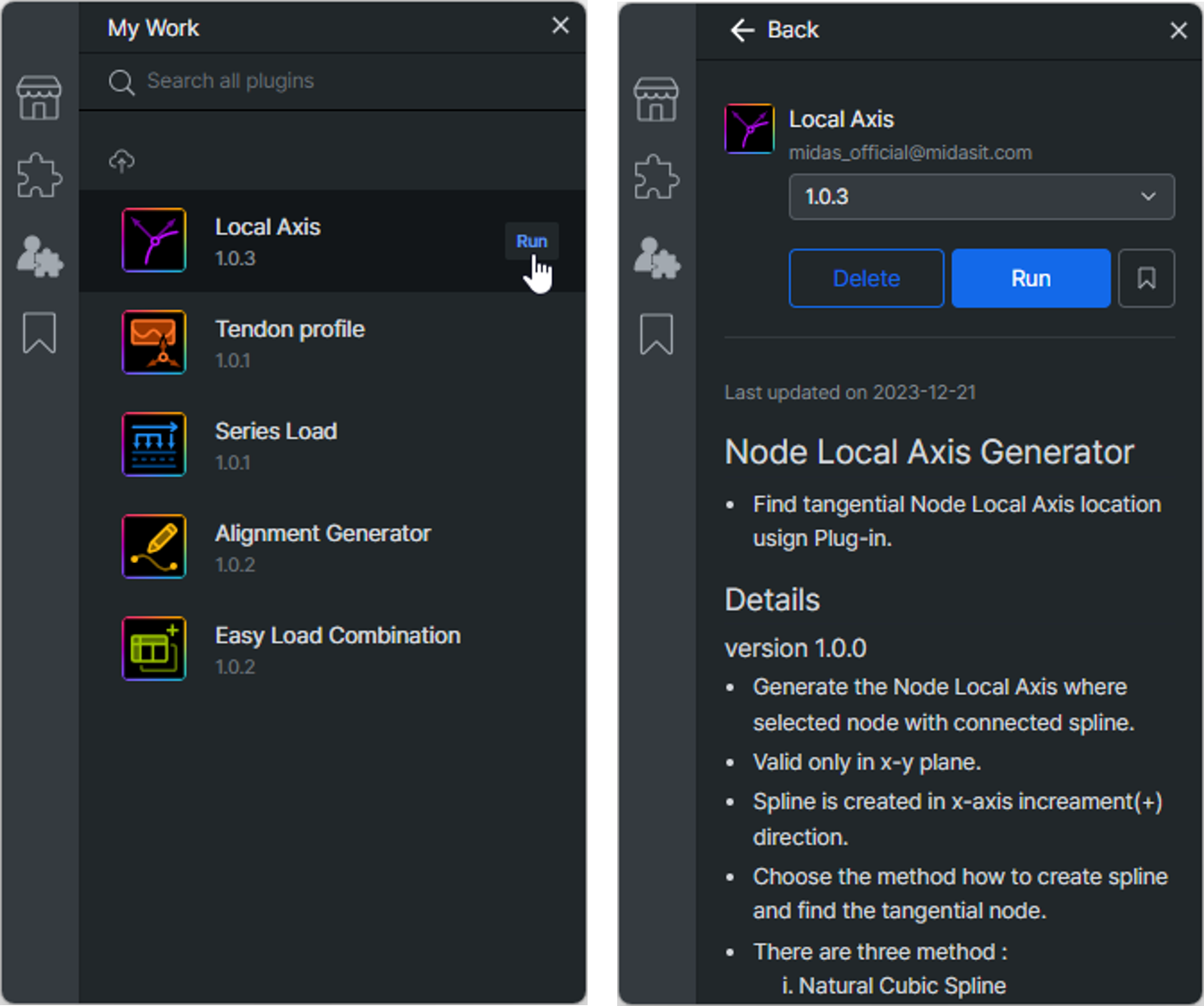Click the 1.0.2 version under Alignment Generator
The height and width of the screenshot is (1006, 1204).
[235, 565]
